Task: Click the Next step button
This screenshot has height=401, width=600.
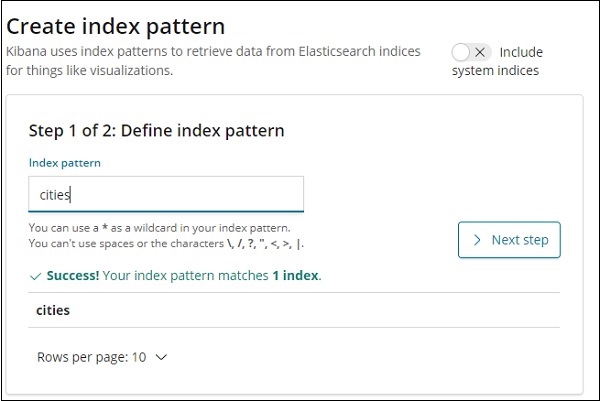Action: click(x=509, y=240)
